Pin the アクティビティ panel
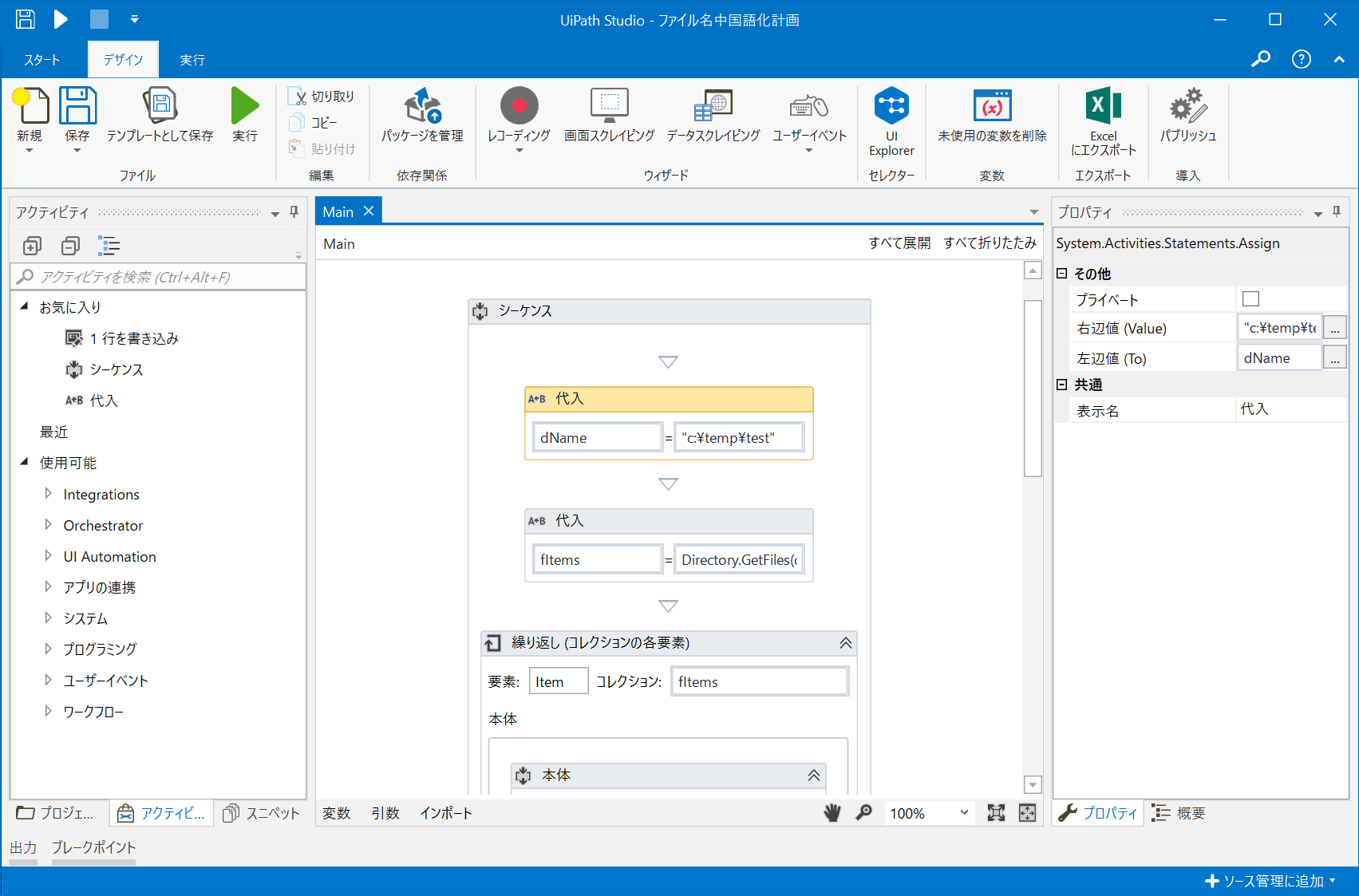1359x896 pixels. click(x=294, y=212)
